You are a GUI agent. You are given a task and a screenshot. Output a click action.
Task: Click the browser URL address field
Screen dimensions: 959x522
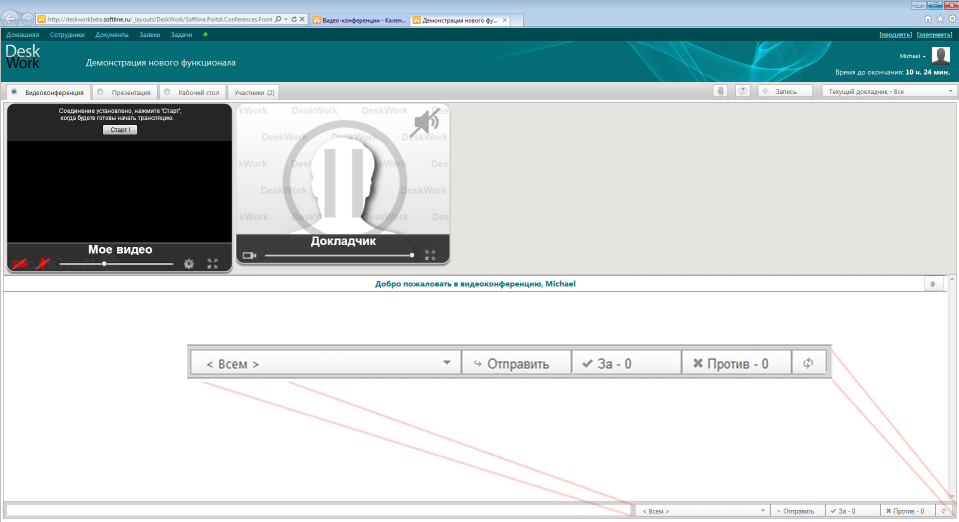(x=160, y=20)
